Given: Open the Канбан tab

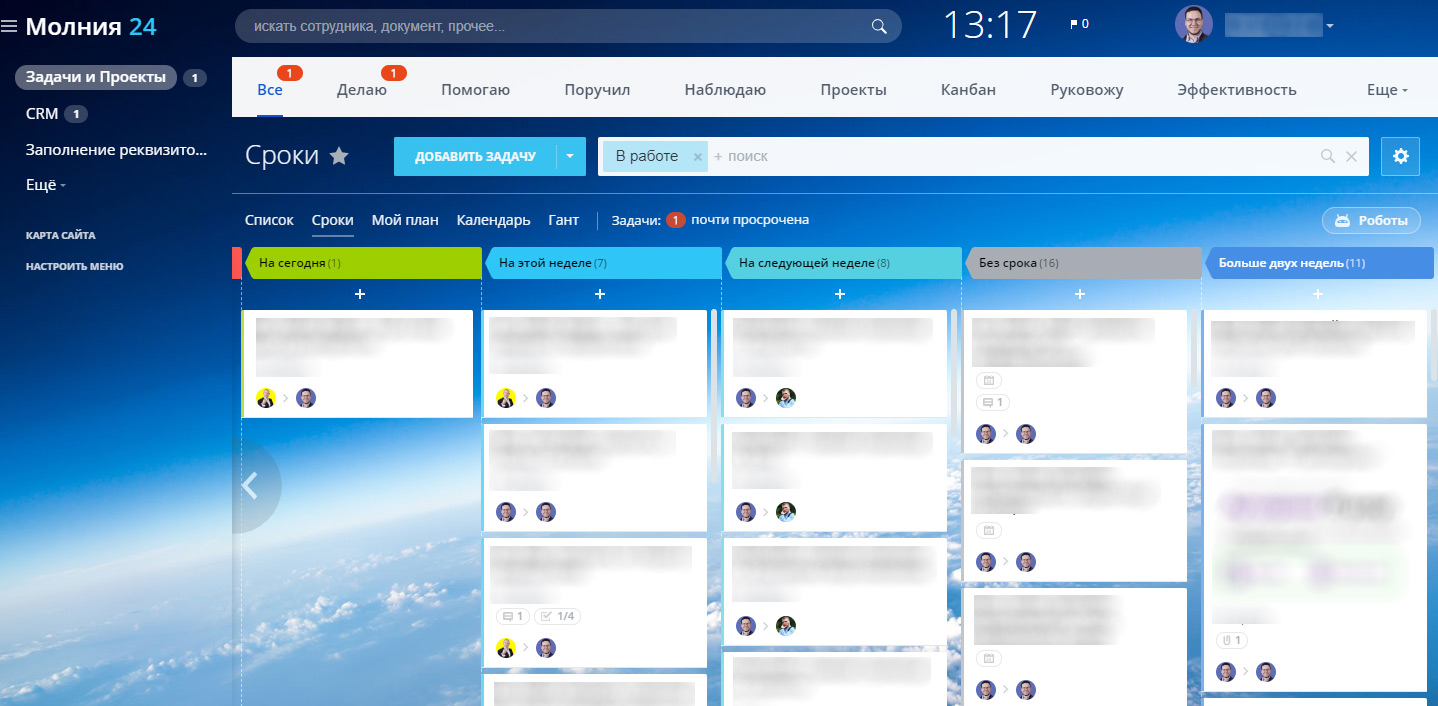Looking at the screenshot, I should pos(968,90).
